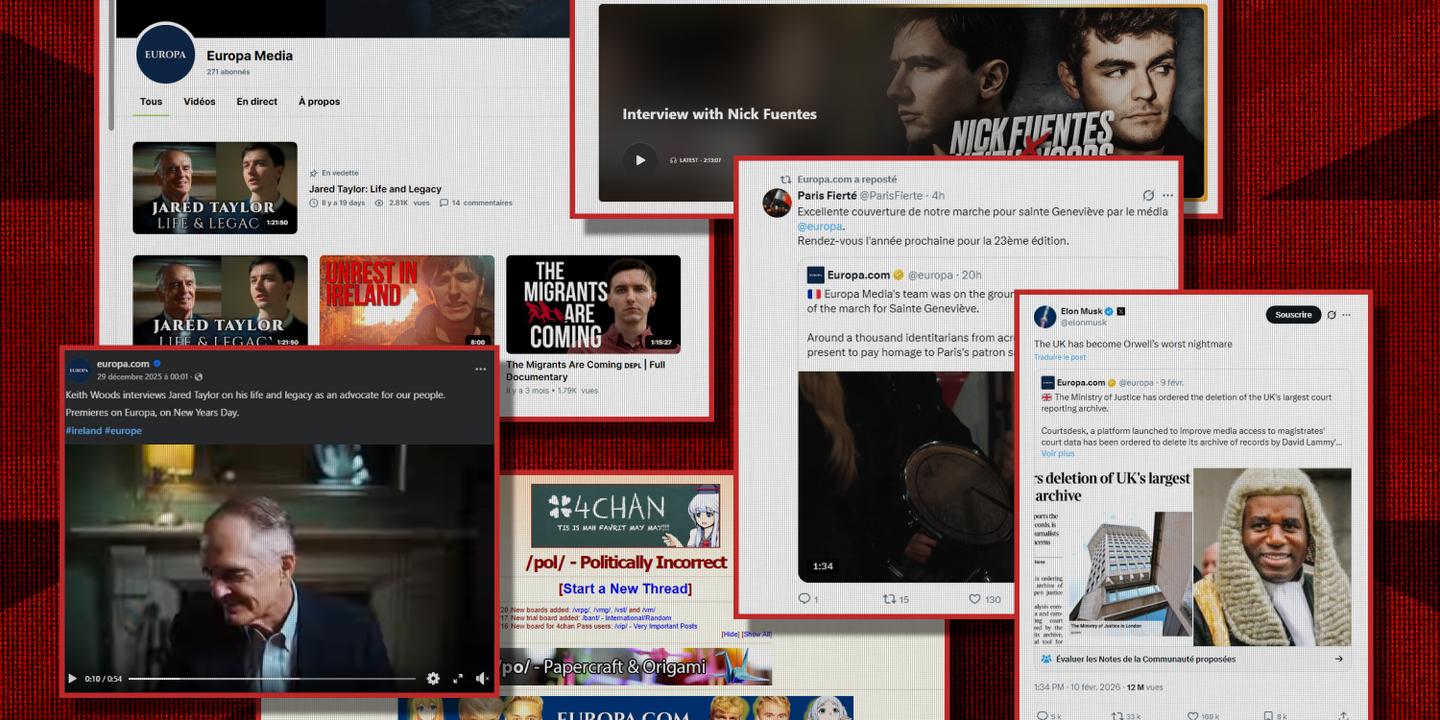Seek along the europa.com video progress bar

coord(272,679)
